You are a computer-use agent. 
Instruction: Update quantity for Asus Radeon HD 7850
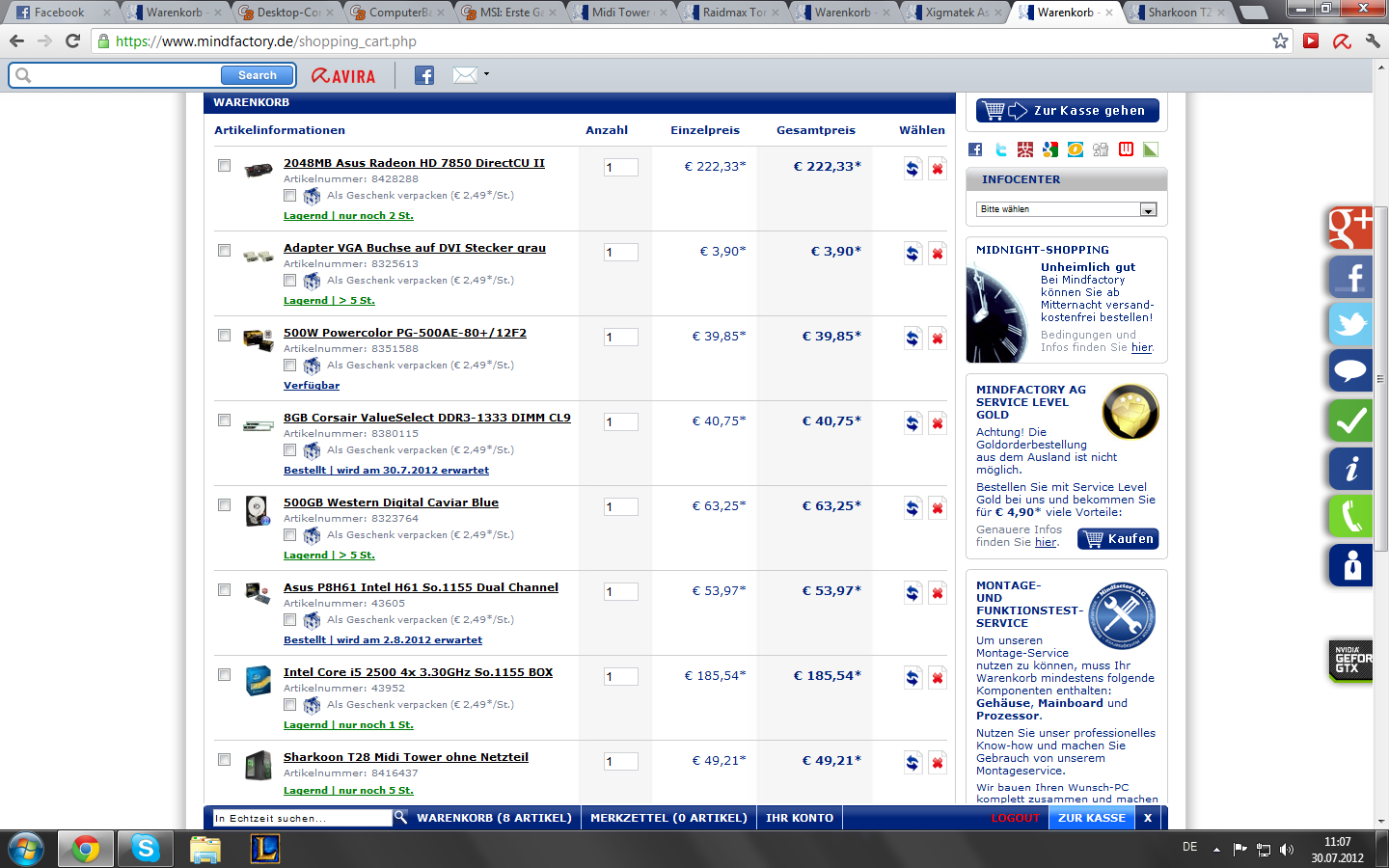click(x=912, y=169)
